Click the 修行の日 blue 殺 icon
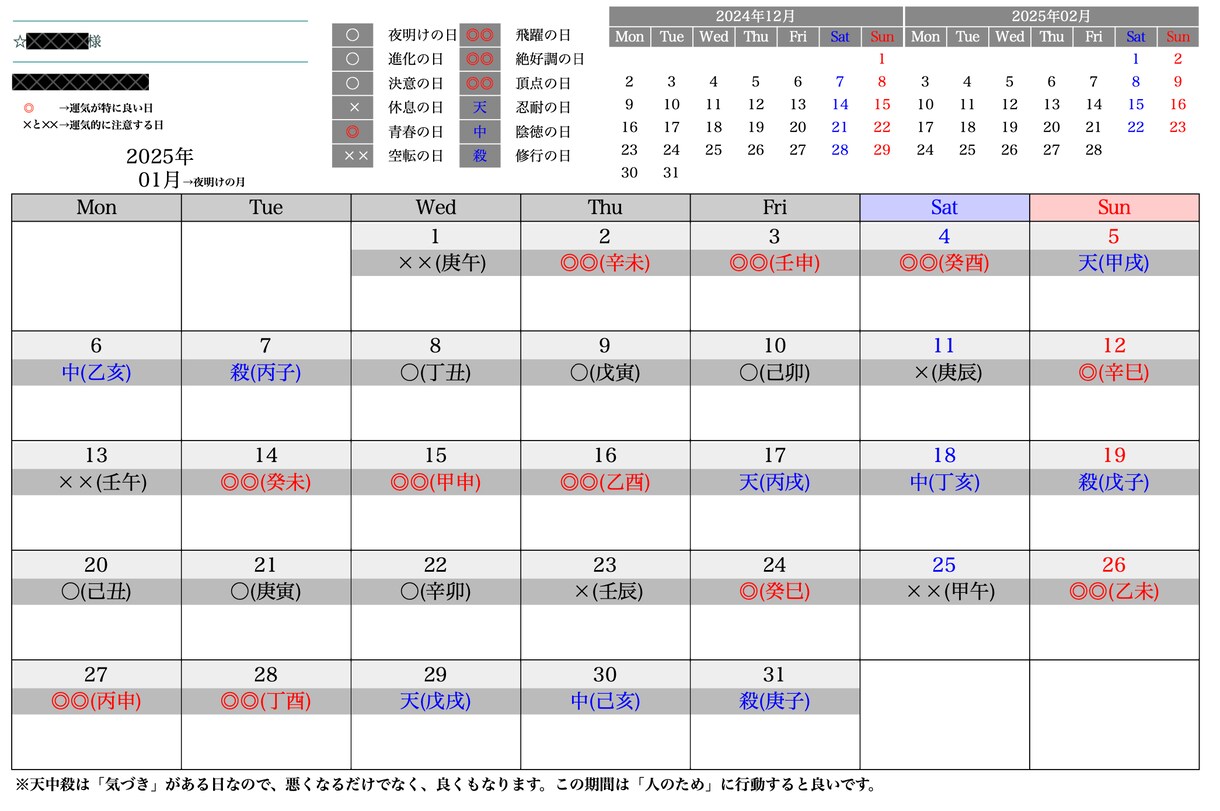Viewport: 1220px width, 811px height. pos(480,156)
